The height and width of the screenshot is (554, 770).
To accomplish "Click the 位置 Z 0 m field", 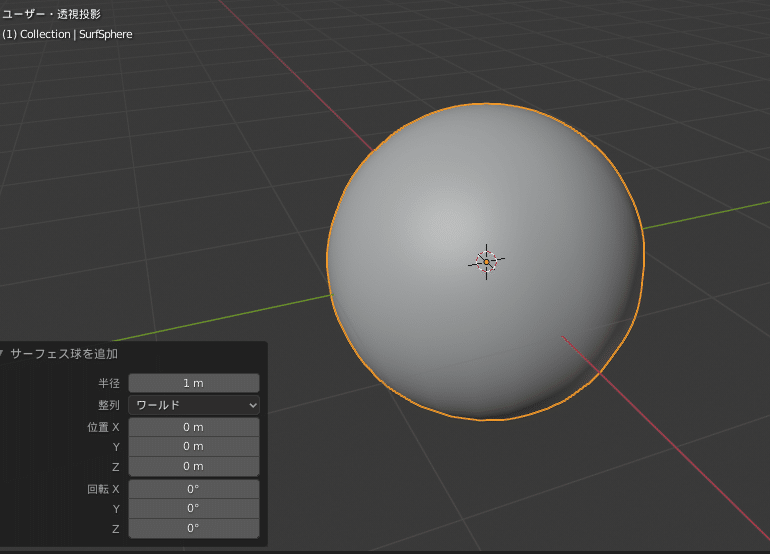I will [194, 466].
